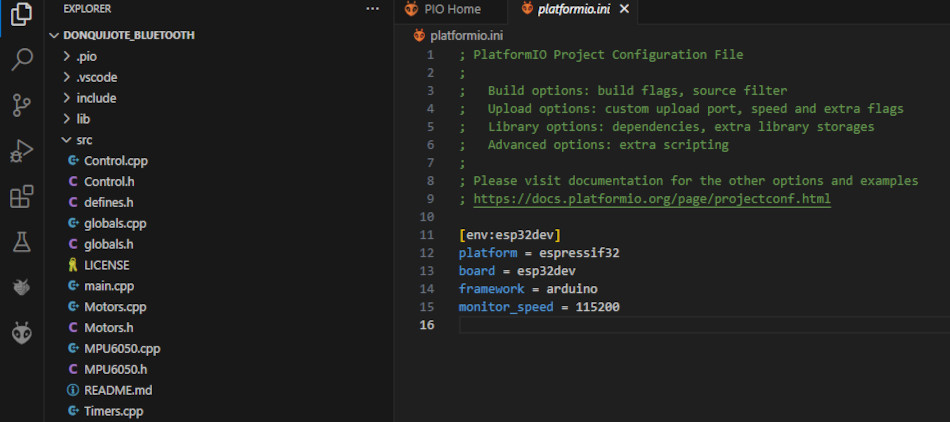Open Run and Debug view
950x422 pixels.
click(21, 151)
